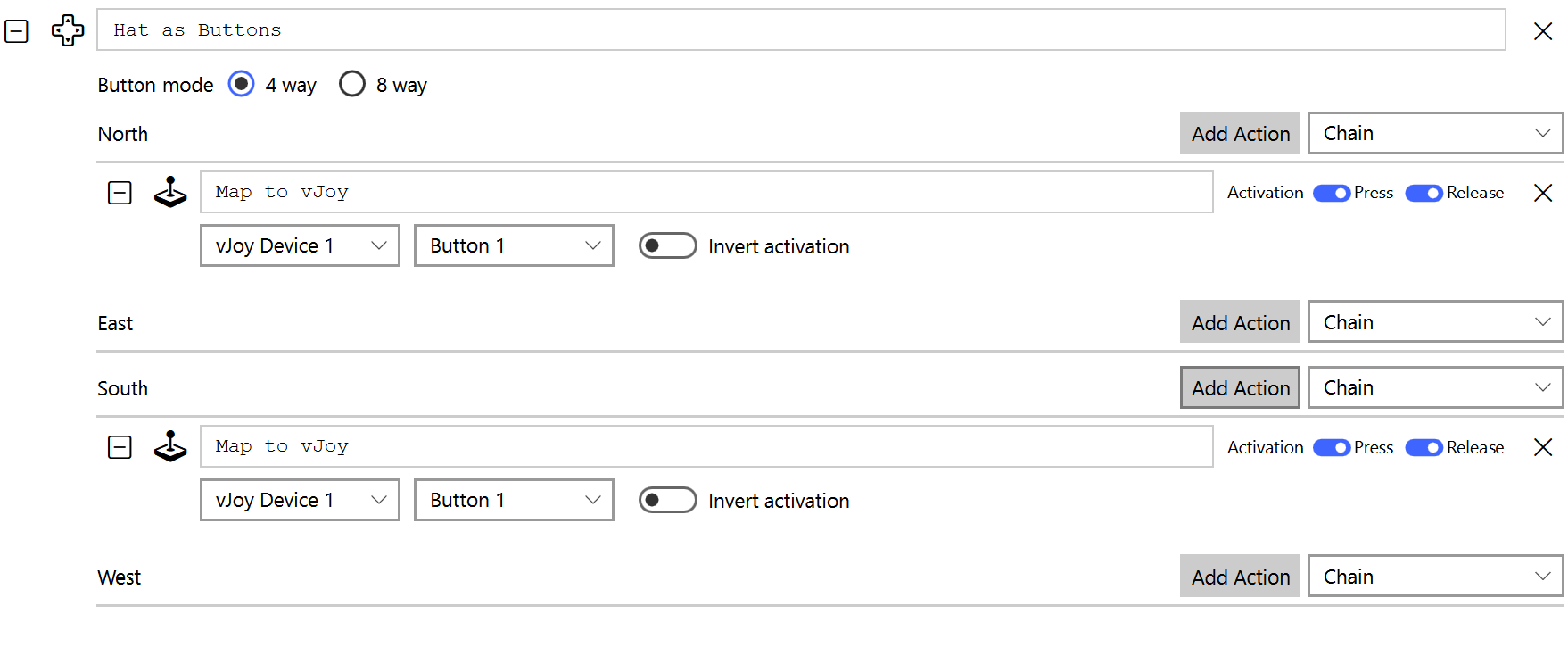This screenshot has height=648, width=1568.
Task: Disable Release activation on South mapping
Action: tap(1424, 447)
